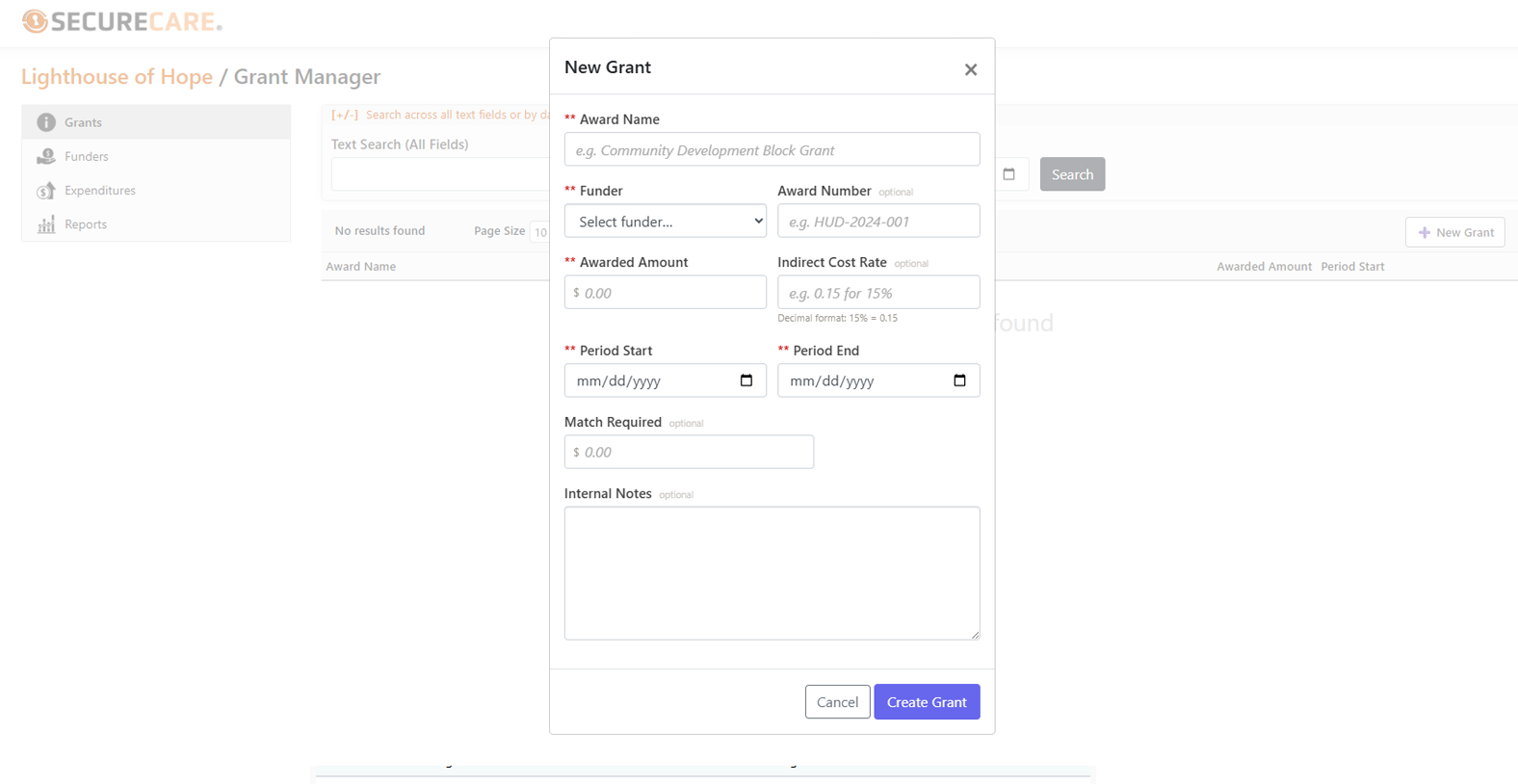Focus the Awarded Amount field
The width and height of the screenshot is (1518, 784).
click(x=666, y=292)
